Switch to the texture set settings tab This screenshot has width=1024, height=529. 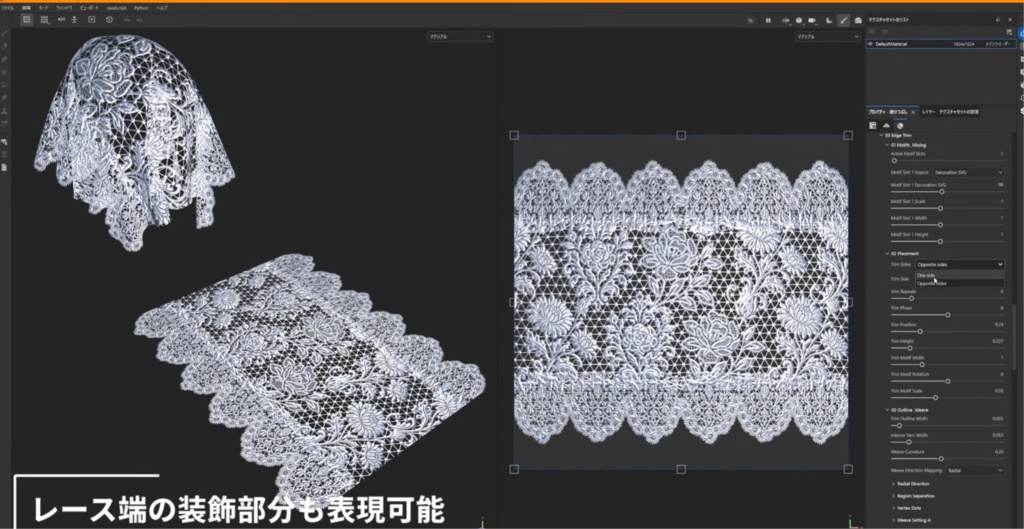pos(959,112)
